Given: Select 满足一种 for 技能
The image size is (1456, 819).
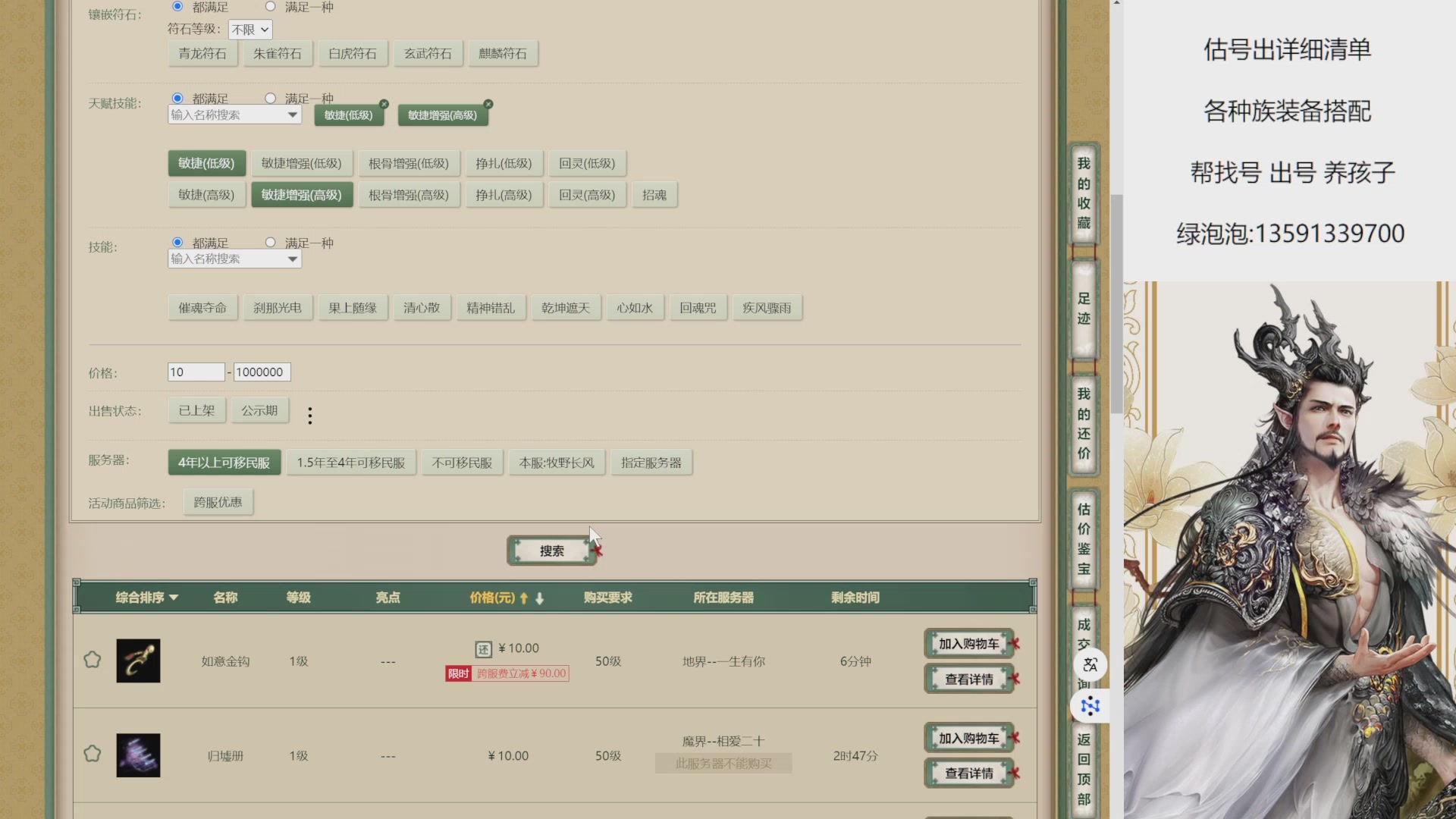Looking at the screenshot, I should (x=270, y=243).
